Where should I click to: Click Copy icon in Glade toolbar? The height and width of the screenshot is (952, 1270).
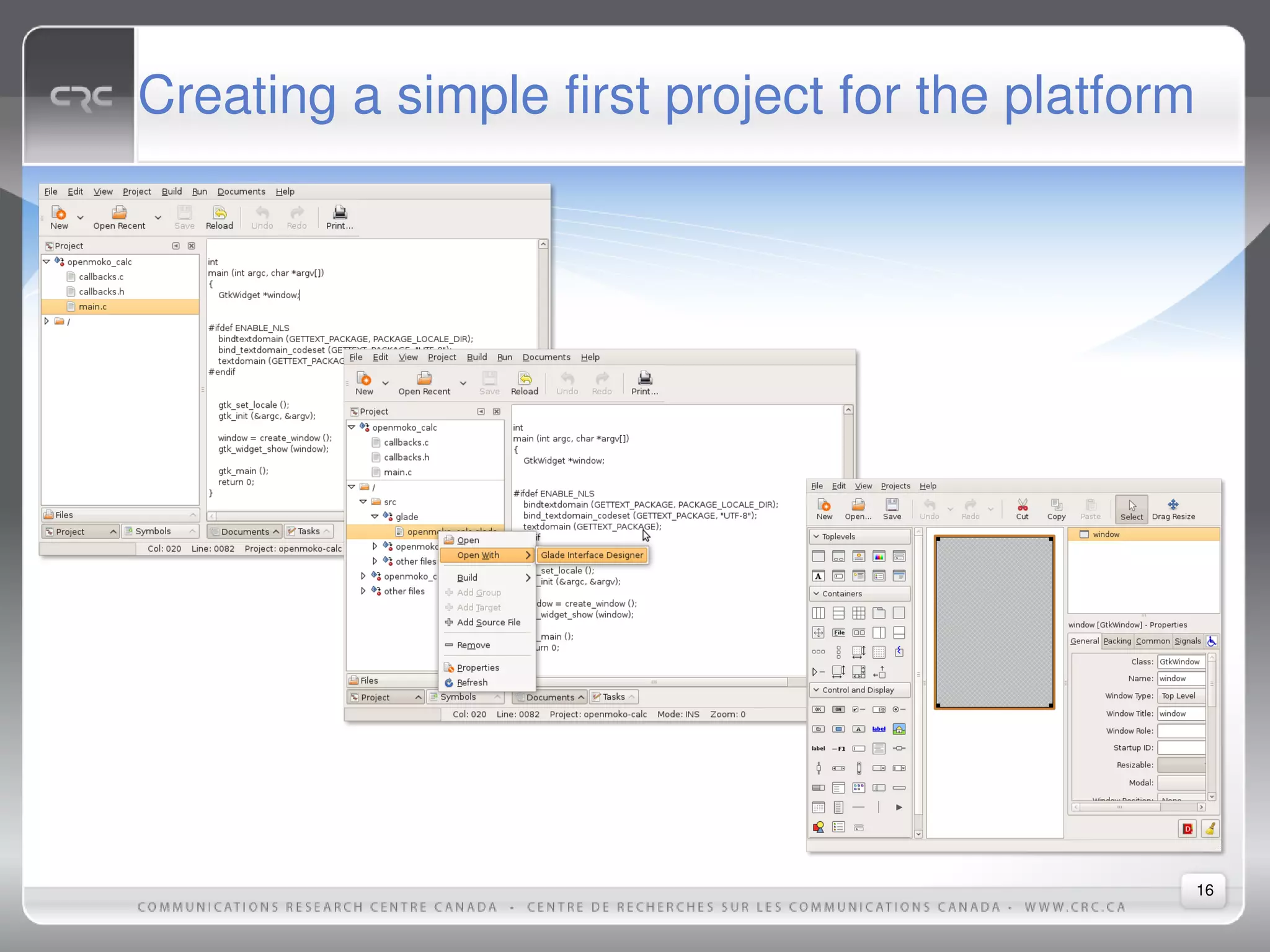pyautogui.click(x=1056, y=505)
